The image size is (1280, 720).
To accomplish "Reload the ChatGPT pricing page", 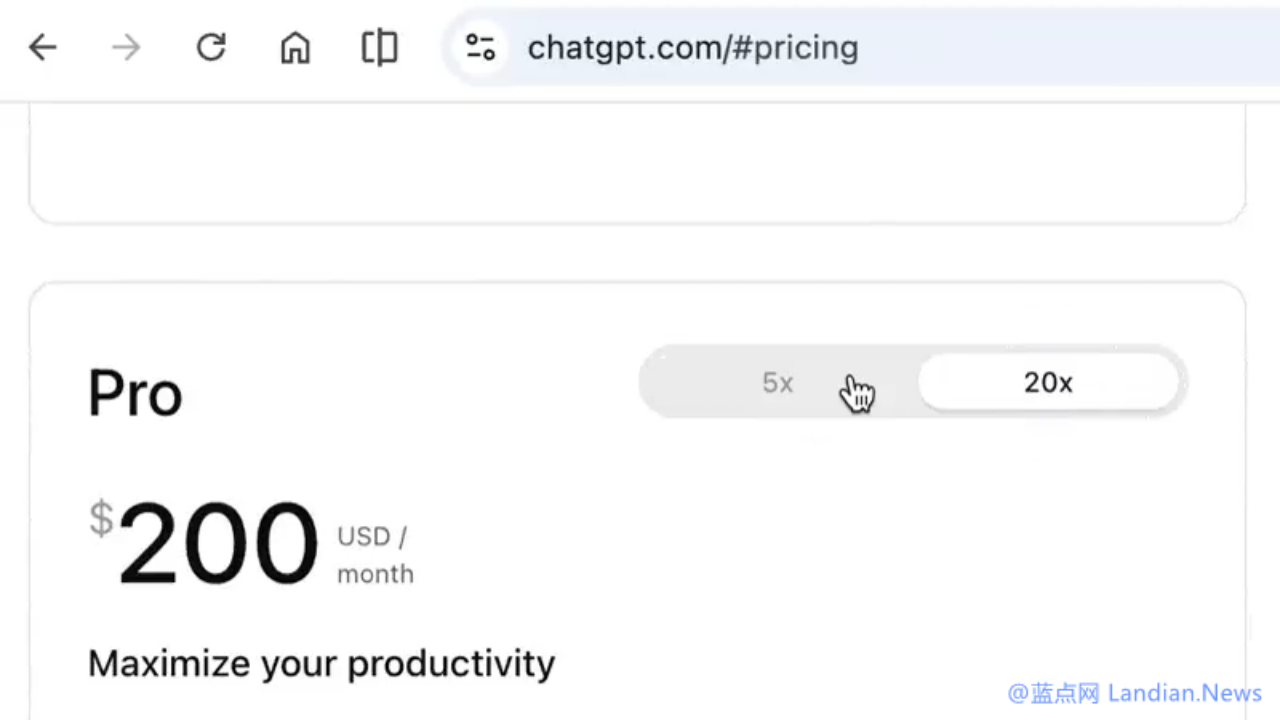I will click(x=211, y=47).
